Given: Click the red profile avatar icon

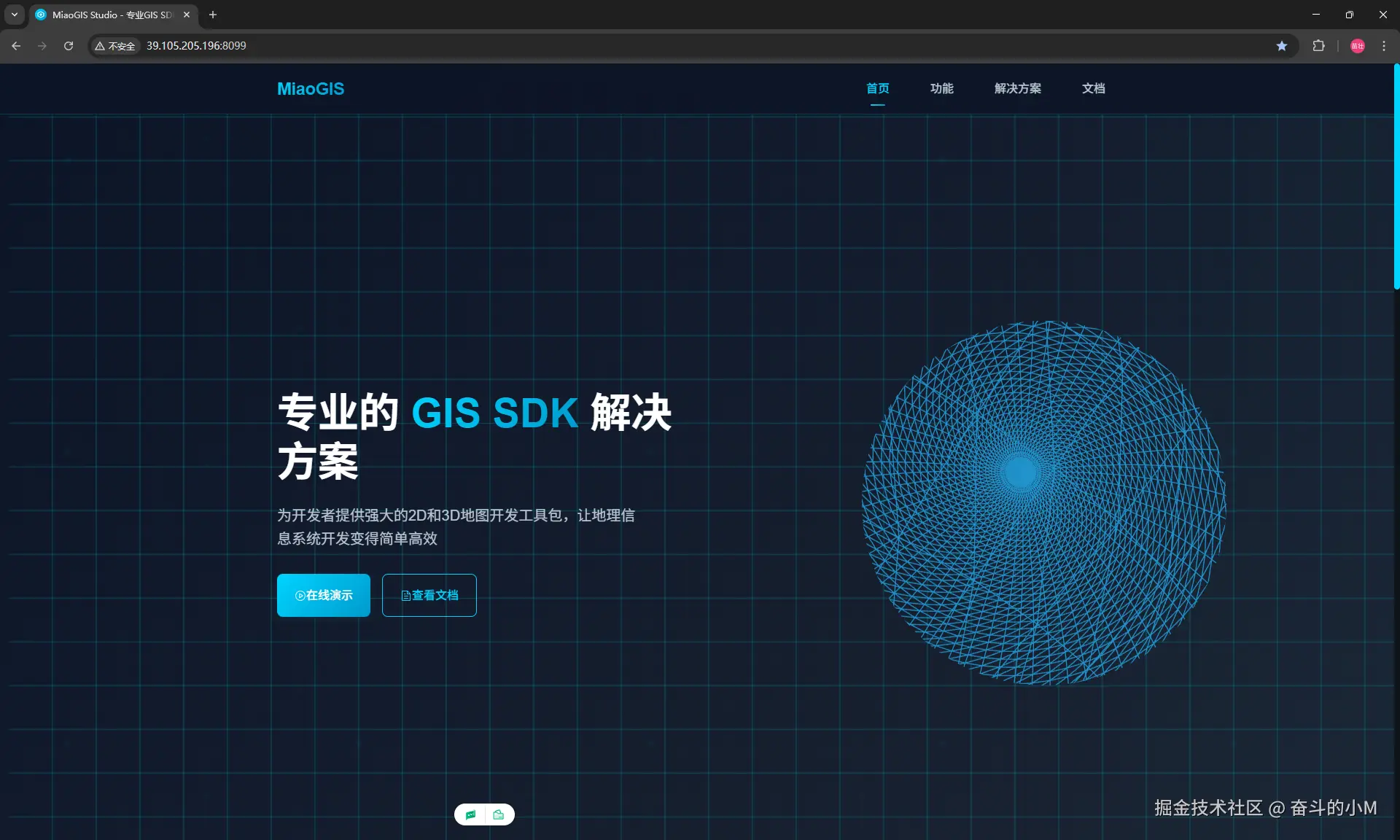Looking at the screenshot, I should [x=1357, y=46].
